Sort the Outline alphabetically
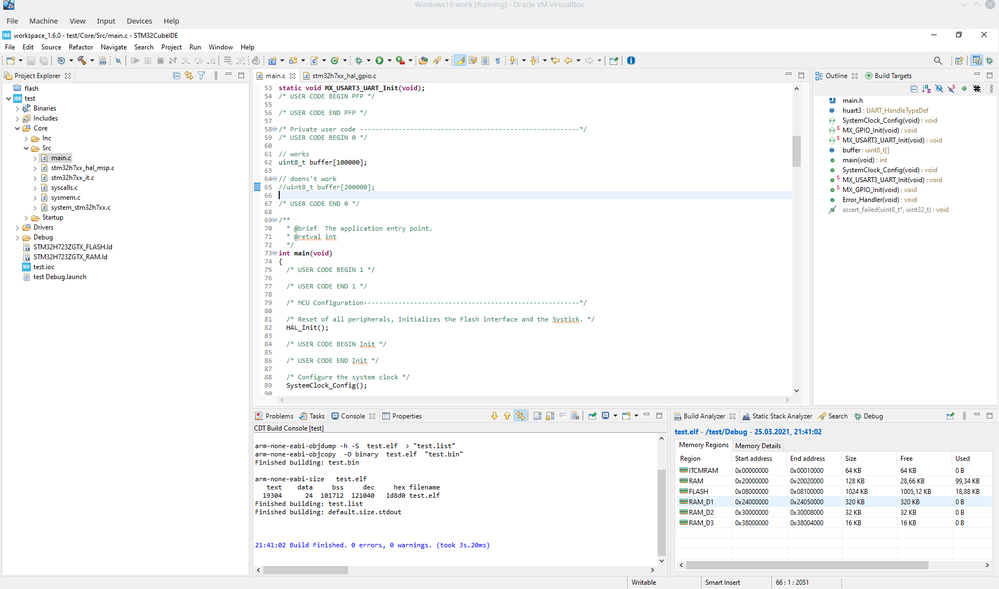Viewport: 999px width, 589px height. pos(926,89)
